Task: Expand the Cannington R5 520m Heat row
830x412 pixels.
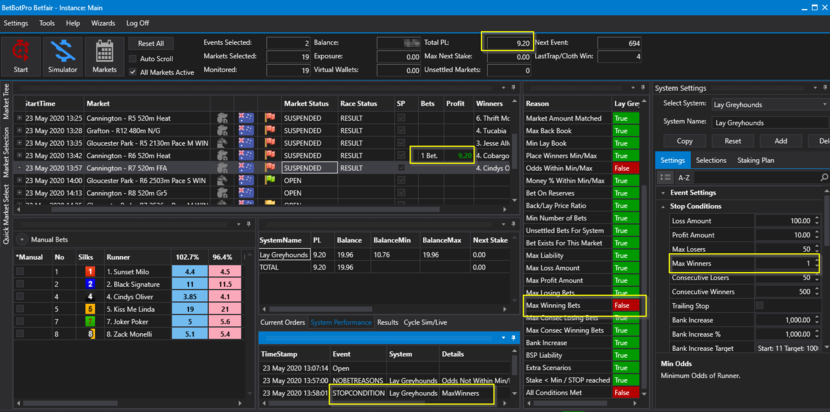Action: pyautogui.click(x=17, y=117)
